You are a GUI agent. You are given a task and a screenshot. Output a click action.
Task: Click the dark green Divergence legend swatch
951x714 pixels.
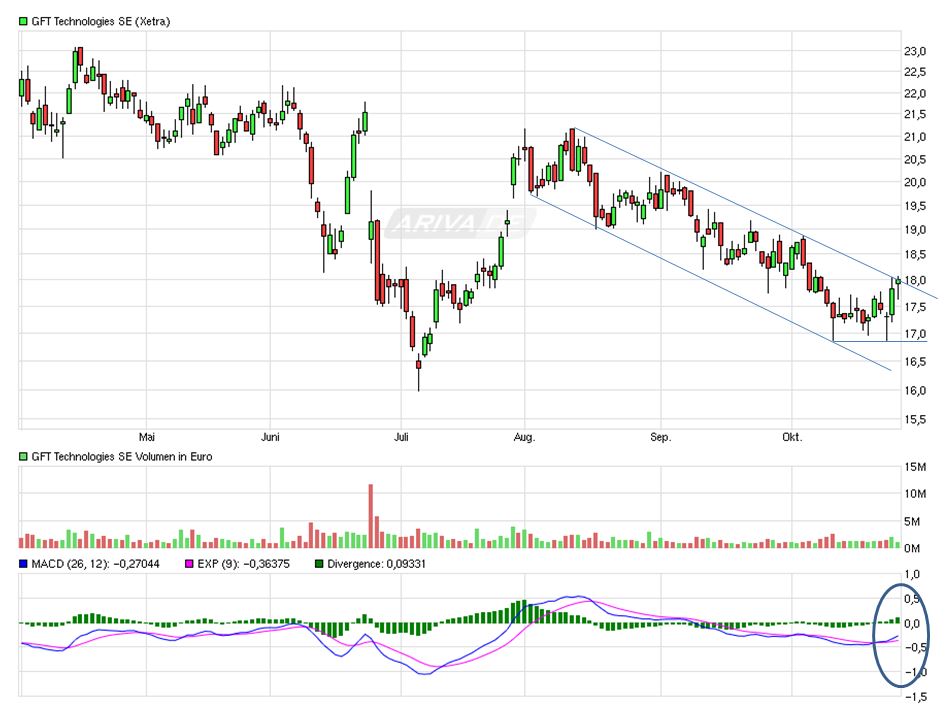[319, 564]
